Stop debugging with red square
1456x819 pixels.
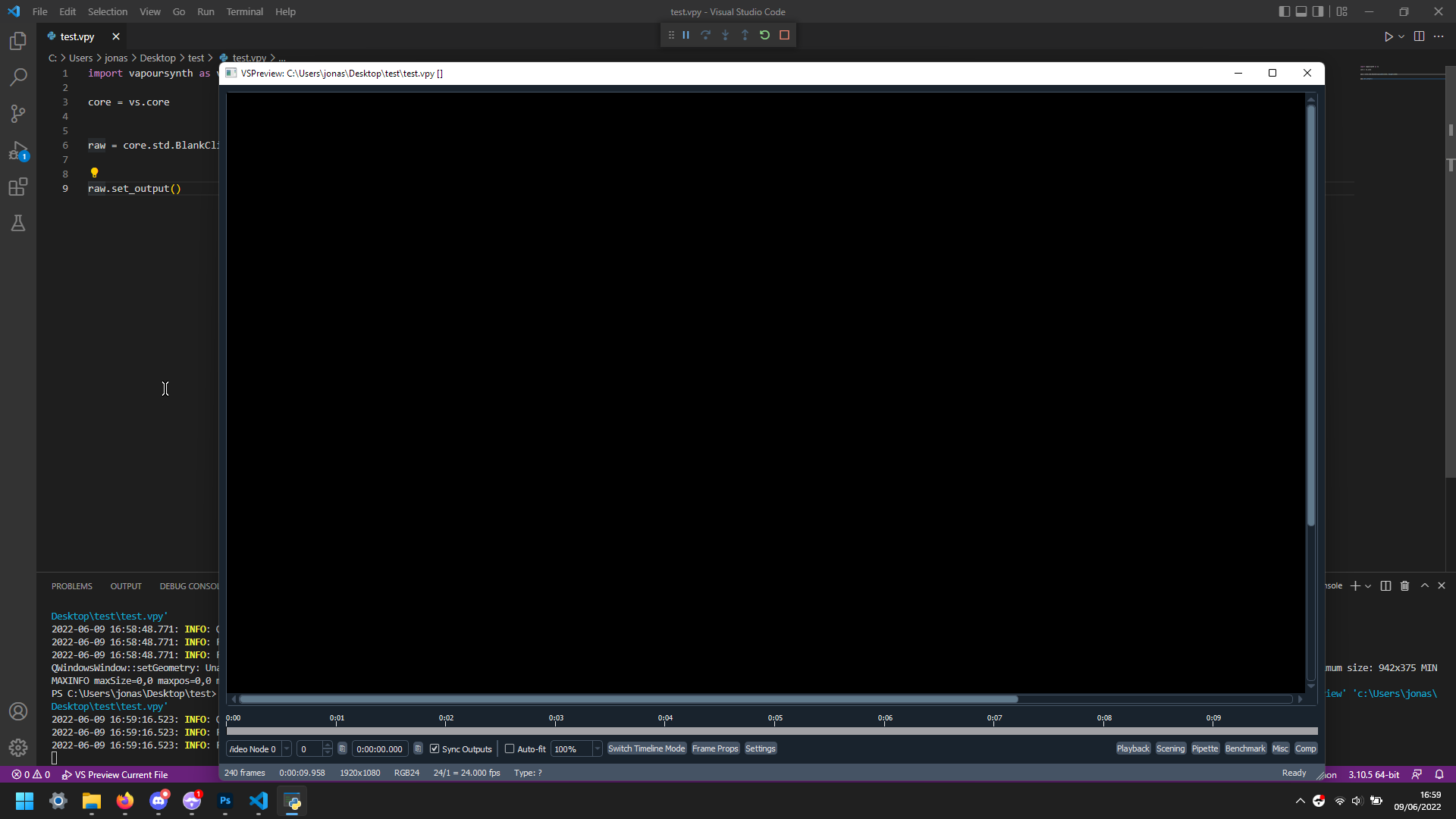point(784,35)
